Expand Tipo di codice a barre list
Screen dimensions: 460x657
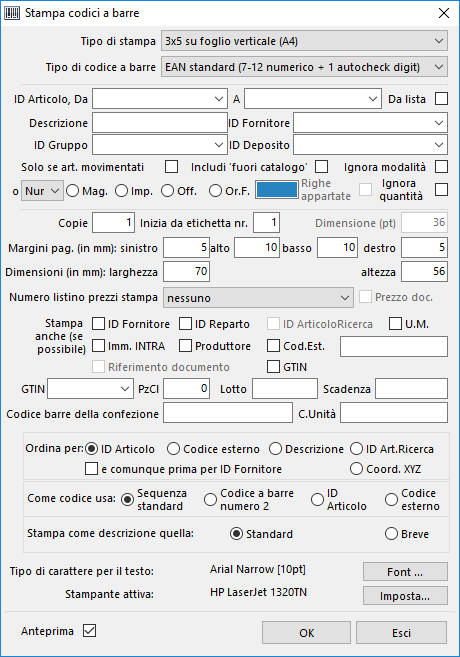tap(304, 67)
